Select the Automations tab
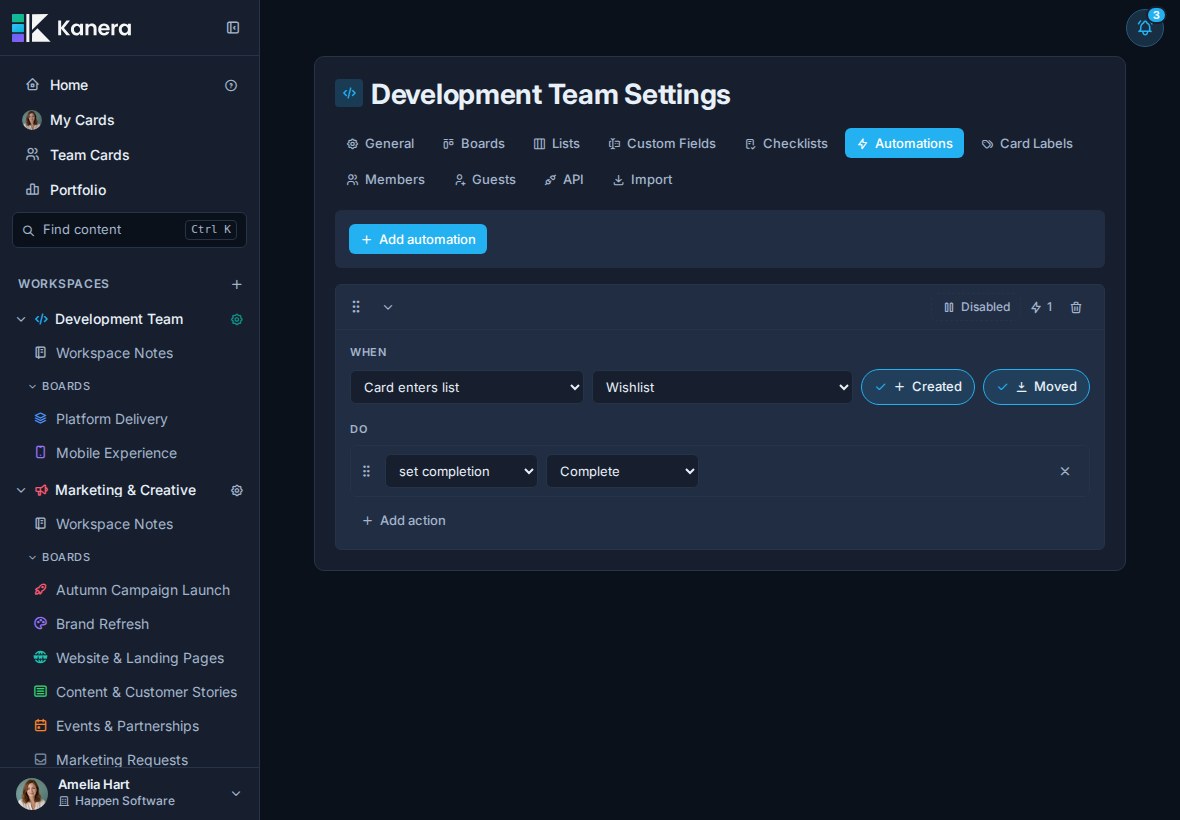1180x820 pixels. click(905, 144)
